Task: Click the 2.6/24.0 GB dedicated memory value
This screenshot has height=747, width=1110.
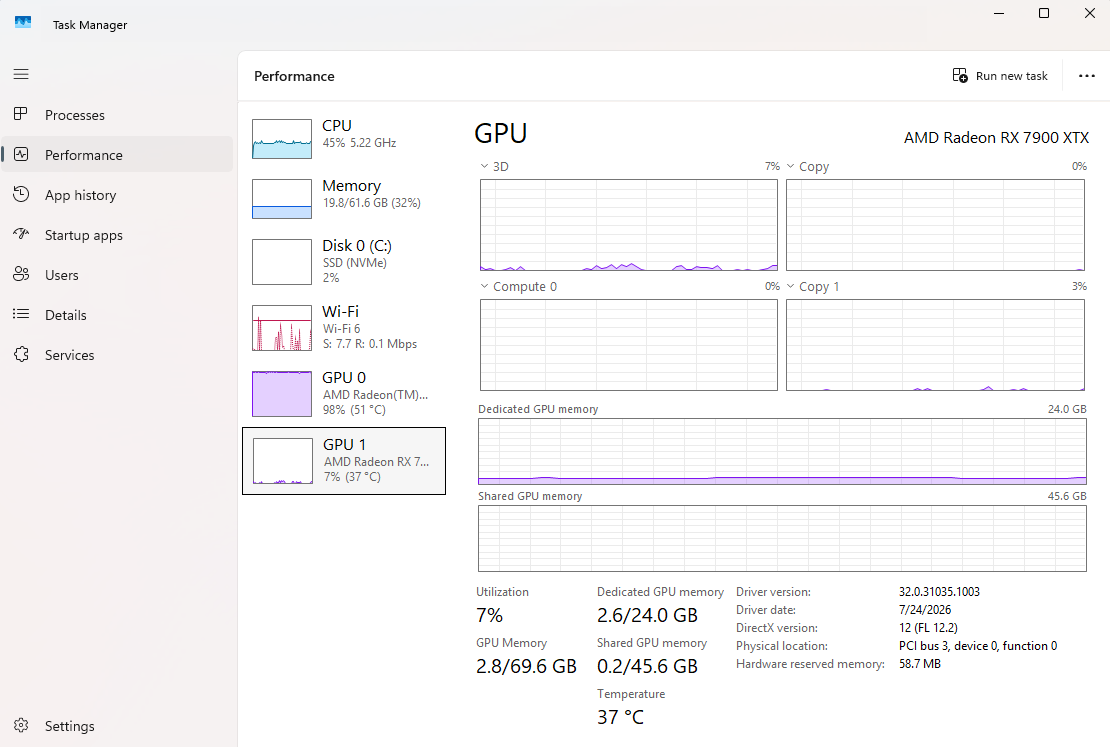Action: [647, 615]
